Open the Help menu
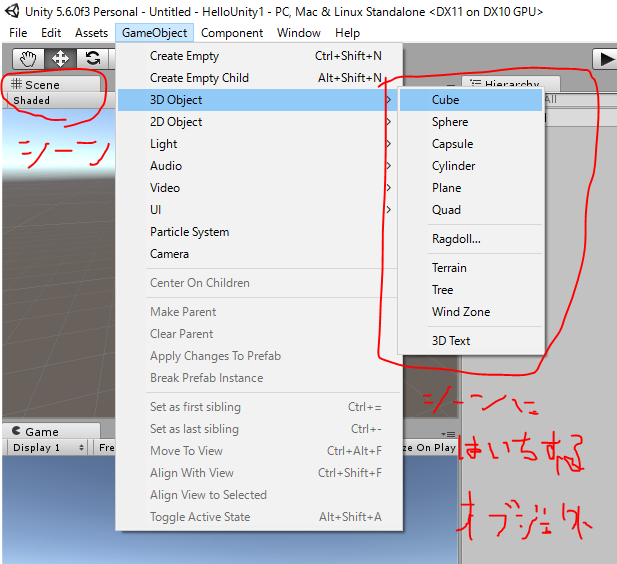Screen dimensions: 617x564 (347, 33)
